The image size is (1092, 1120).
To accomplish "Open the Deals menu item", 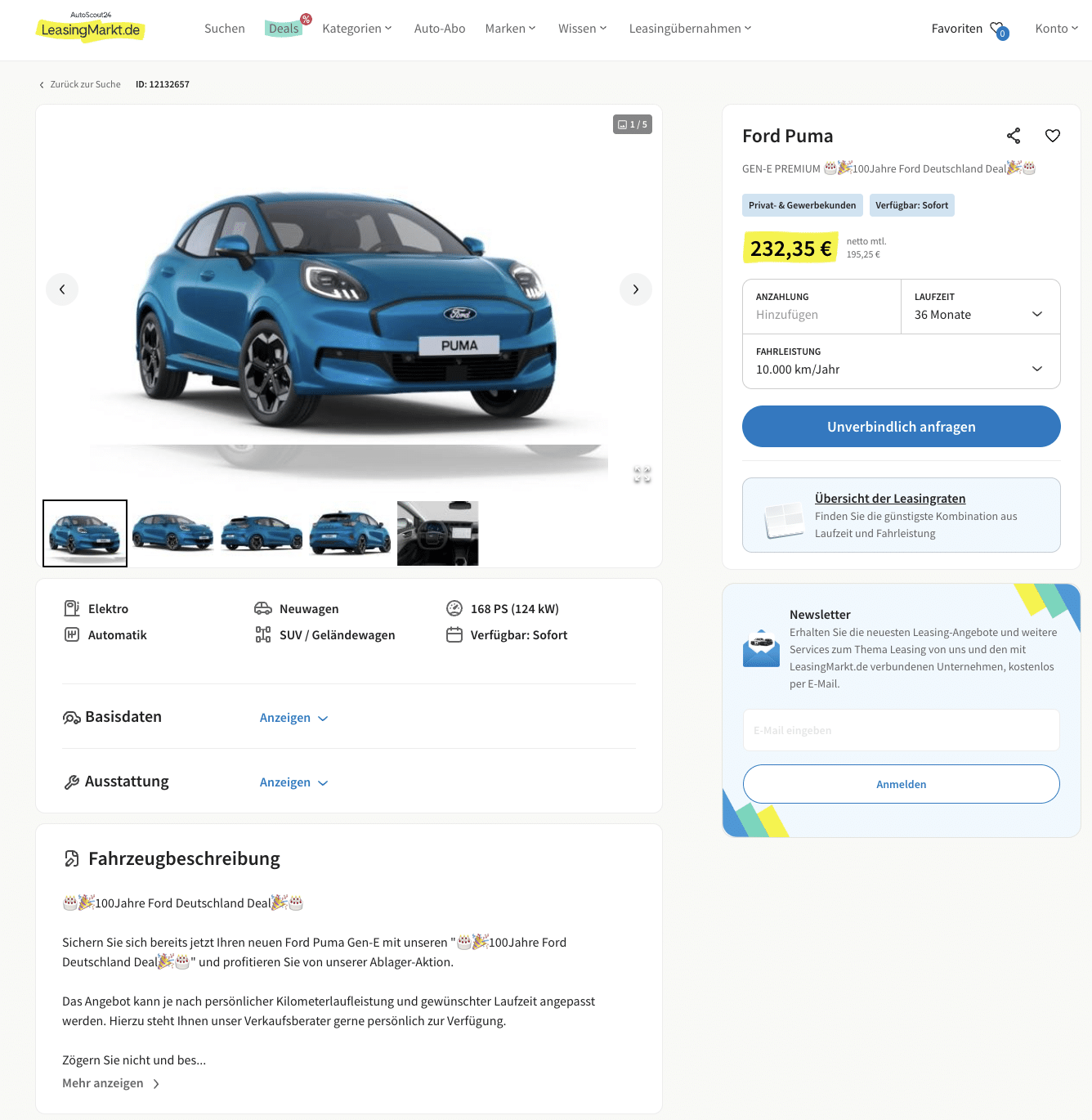I will (x=284, y=29).
